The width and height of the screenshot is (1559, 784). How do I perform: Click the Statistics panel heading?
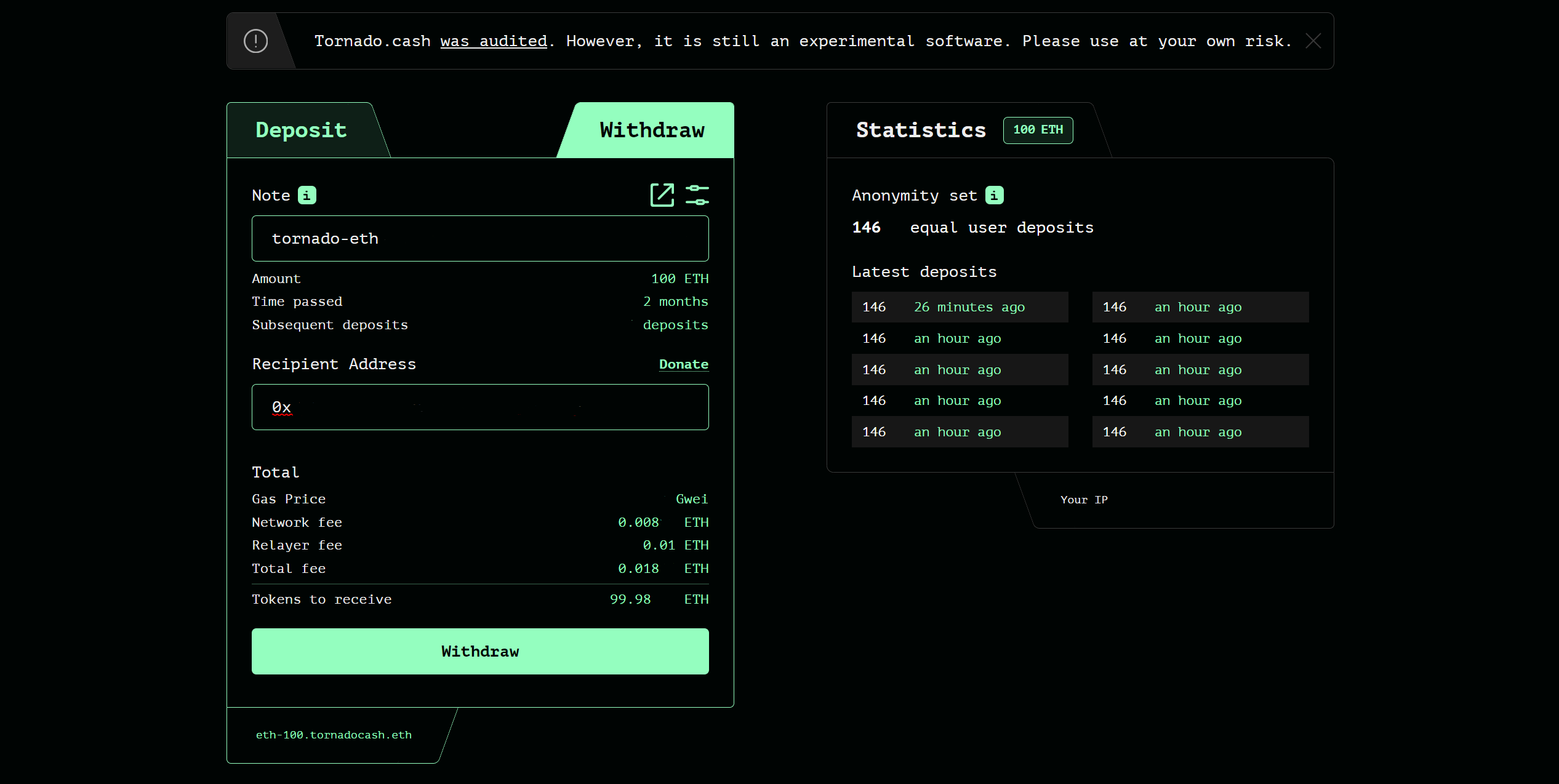click(921, 130)
